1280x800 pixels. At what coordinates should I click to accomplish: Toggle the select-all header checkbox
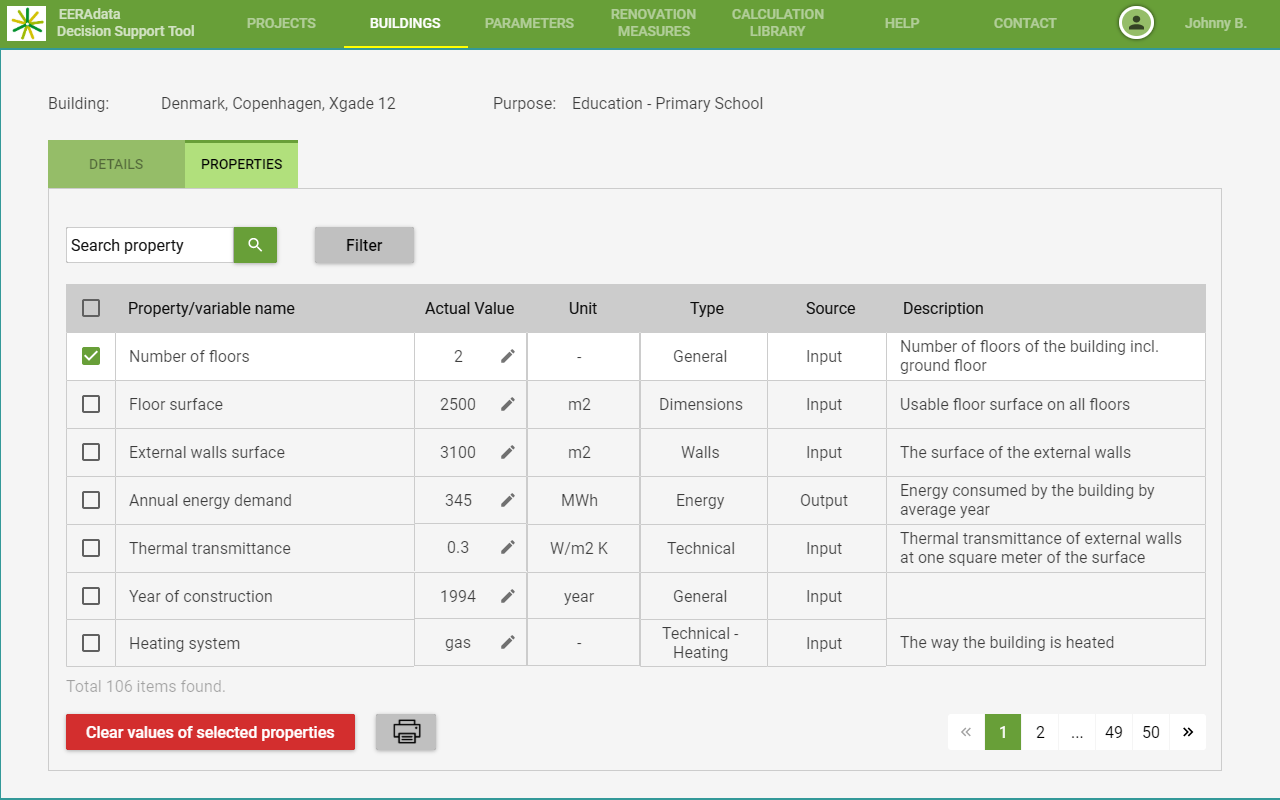[91, 308]
